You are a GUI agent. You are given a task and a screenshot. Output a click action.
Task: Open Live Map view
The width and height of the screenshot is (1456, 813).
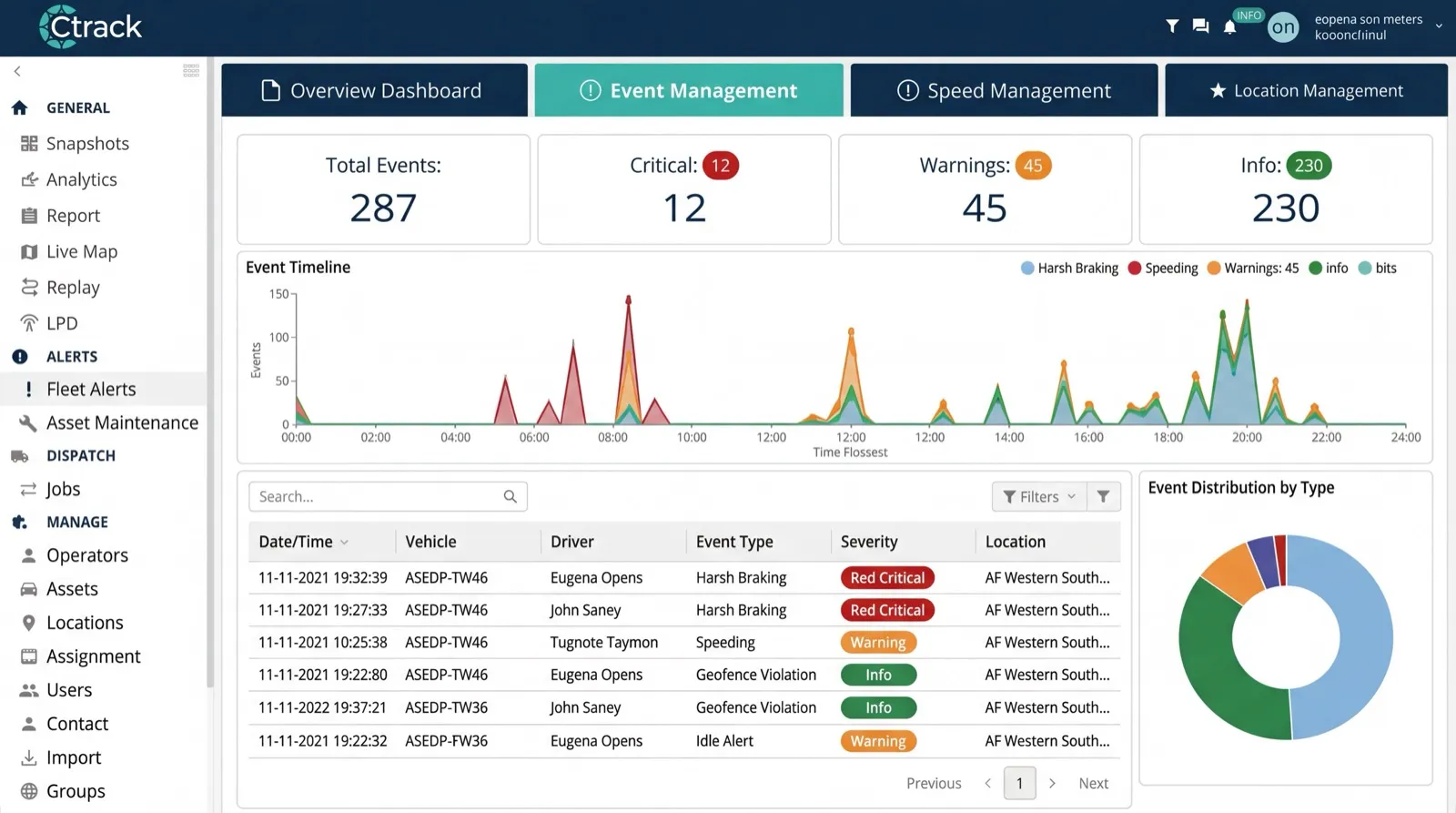pyautogui.click(x=82, y=251)
